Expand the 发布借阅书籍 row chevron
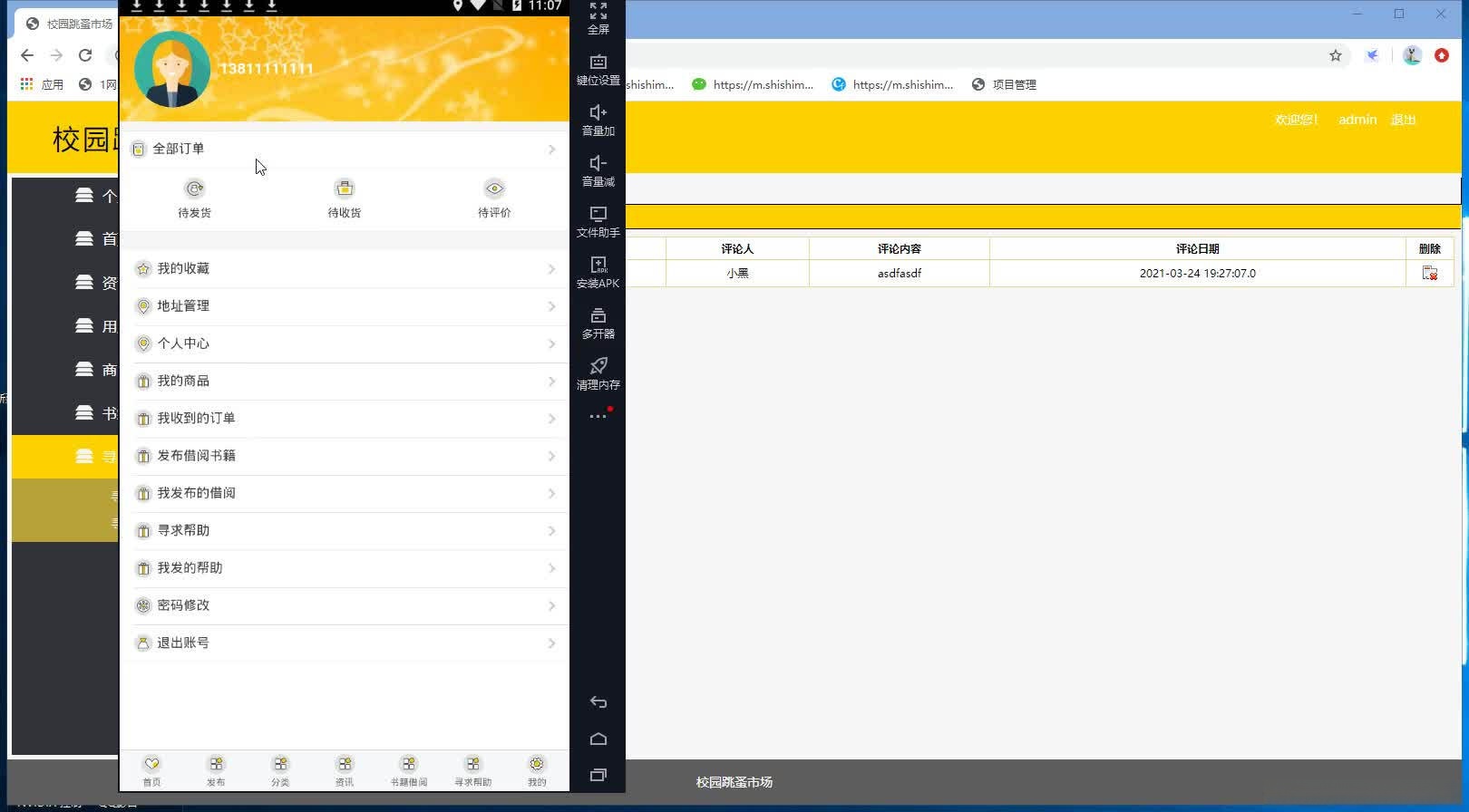The image size is (1469, 812). [x=551, y=456]
